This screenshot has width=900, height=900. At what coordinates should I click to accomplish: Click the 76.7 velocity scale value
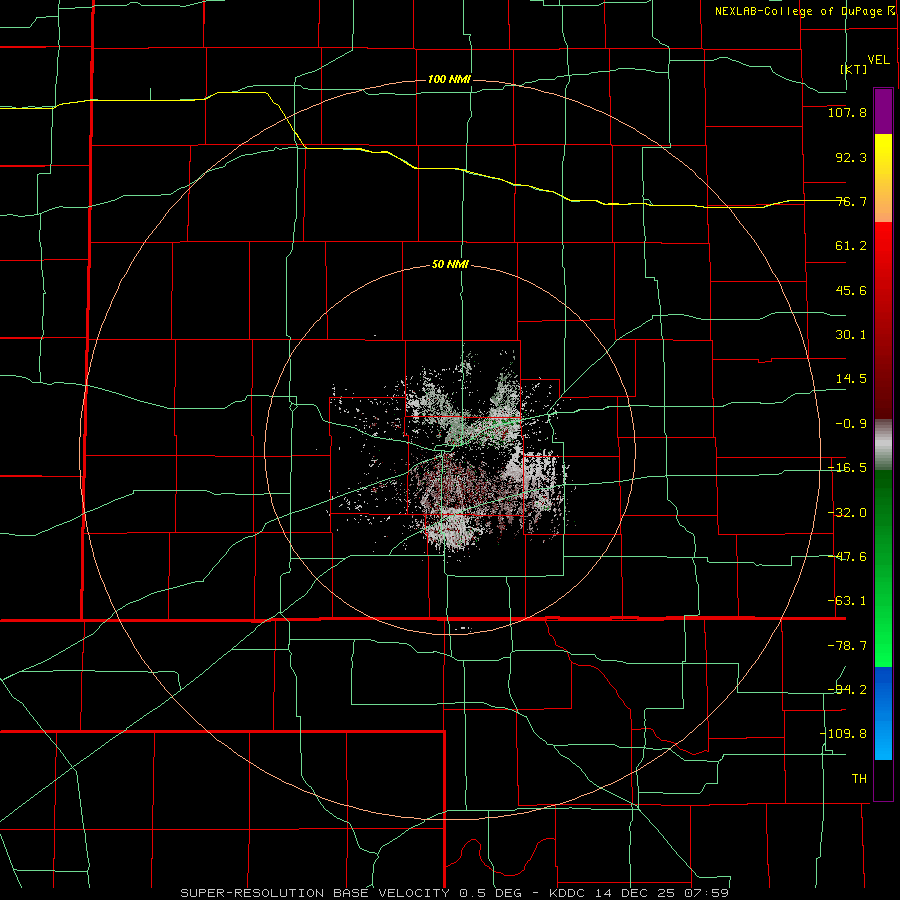click(851, 201)
